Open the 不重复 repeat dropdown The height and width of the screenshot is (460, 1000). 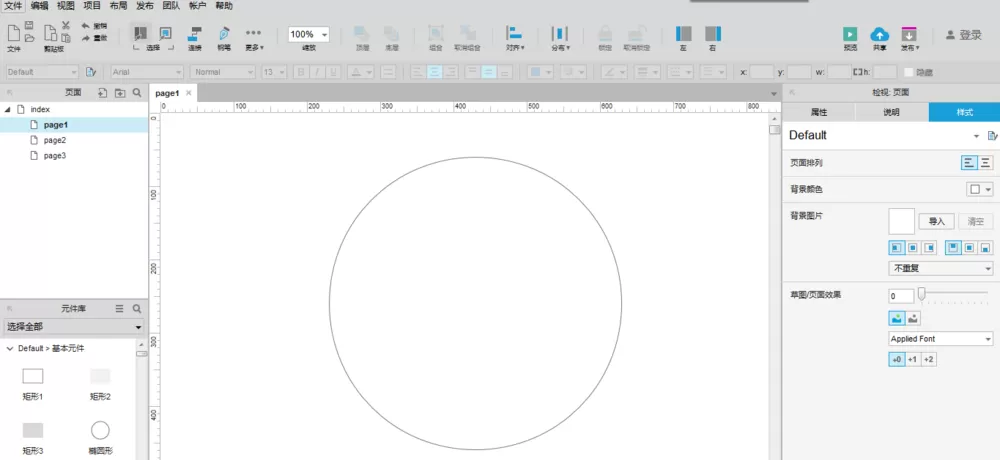click(x=941, y=269)
